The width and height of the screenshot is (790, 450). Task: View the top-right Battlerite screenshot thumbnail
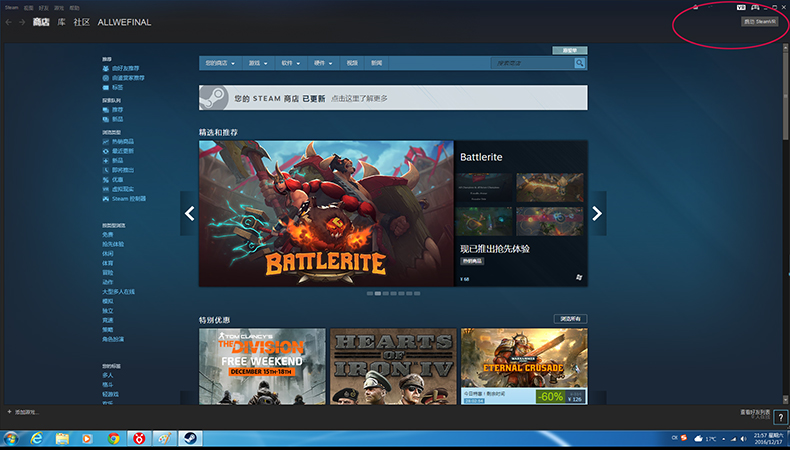550,187
